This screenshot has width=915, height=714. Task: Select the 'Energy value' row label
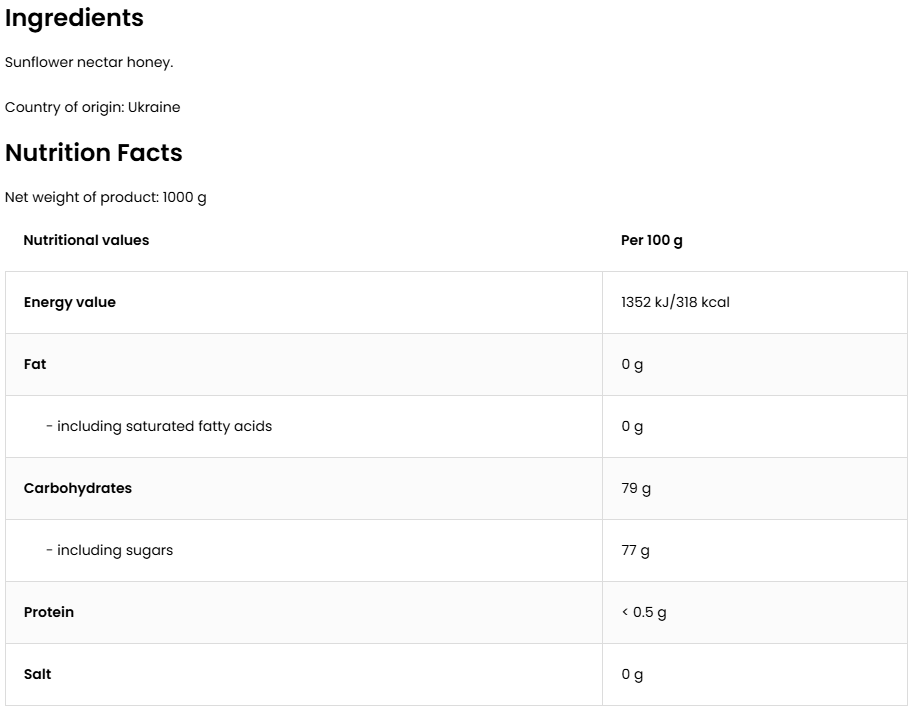(x=70, y=302)
